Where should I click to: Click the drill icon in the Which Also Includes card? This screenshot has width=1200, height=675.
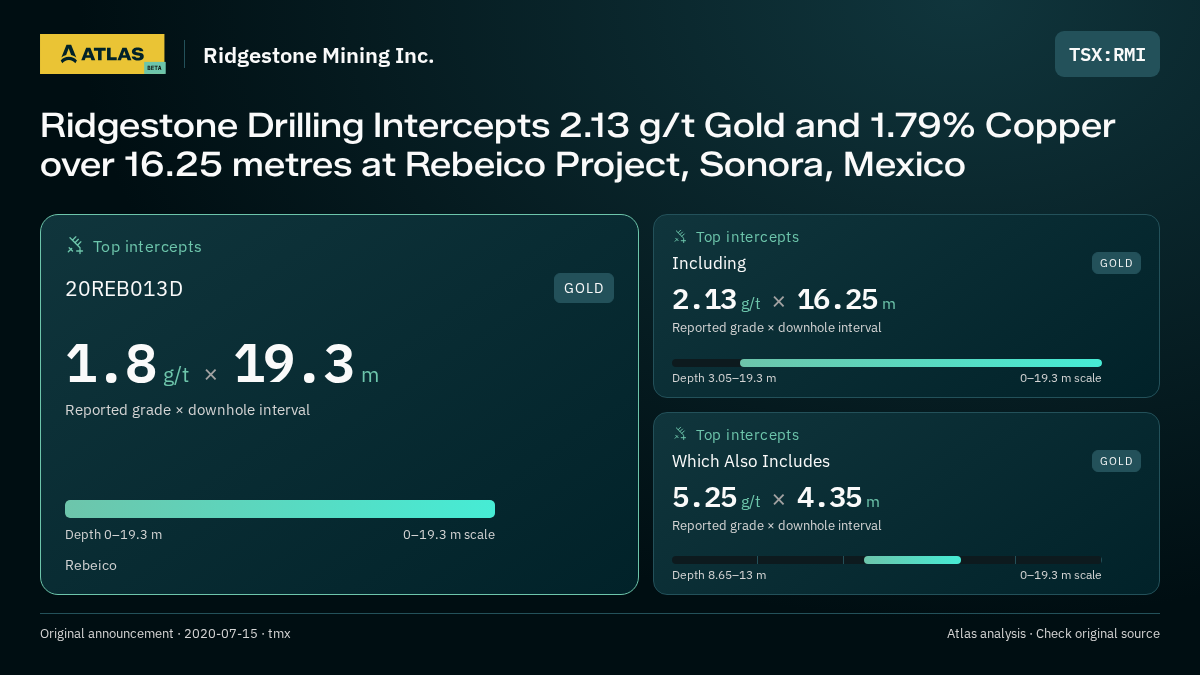coord(680,434)
